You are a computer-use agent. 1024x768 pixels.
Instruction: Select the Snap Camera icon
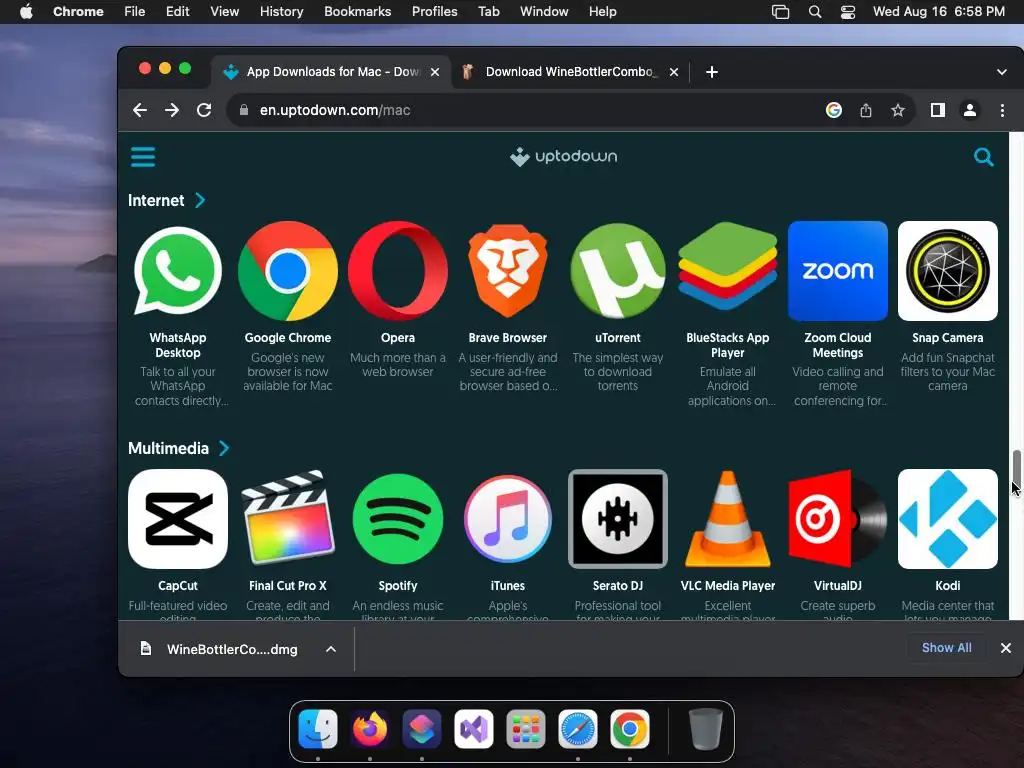tap(948, 271)
